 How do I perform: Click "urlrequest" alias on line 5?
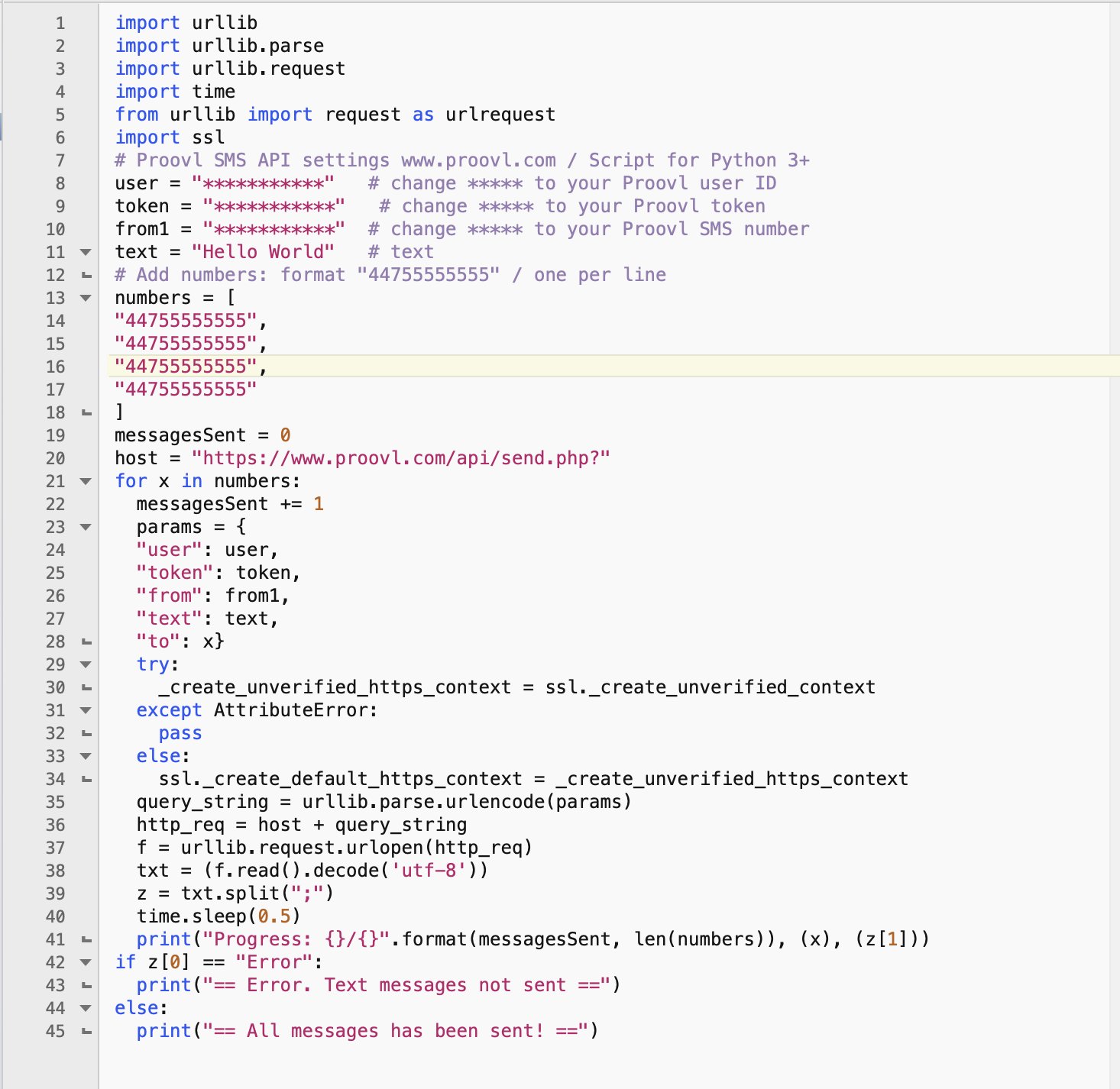pos(500,115)
